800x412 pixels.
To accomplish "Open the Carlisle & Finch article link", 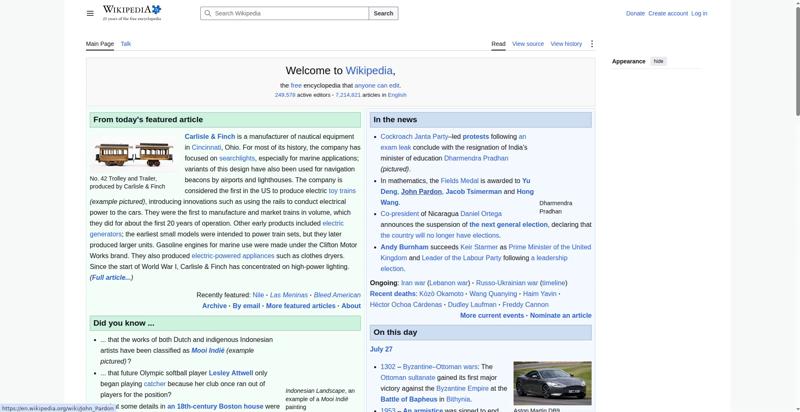I will 210,137.
